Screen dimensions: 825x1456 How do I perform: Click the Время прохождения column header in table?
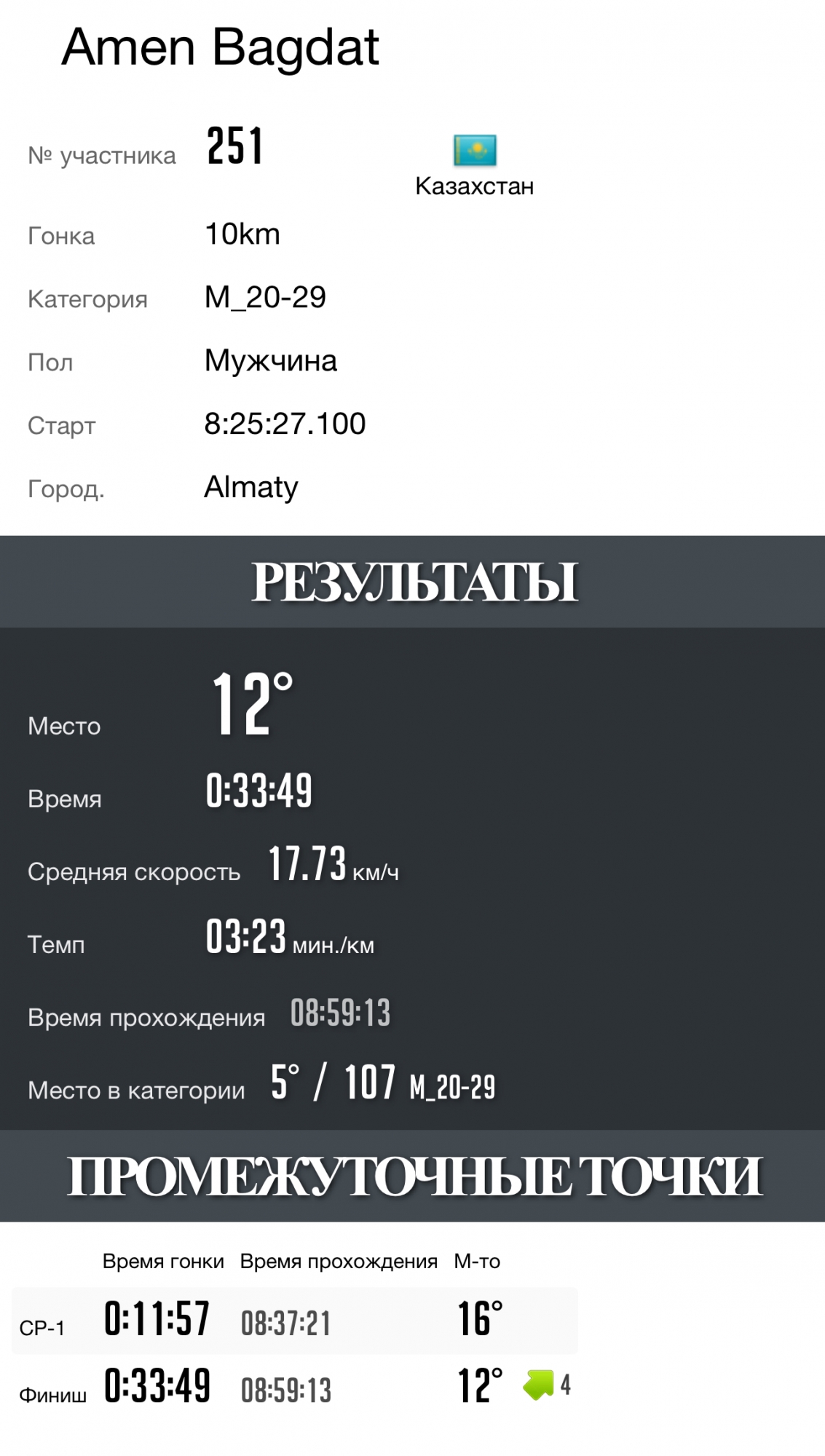tap(339, 1262)
